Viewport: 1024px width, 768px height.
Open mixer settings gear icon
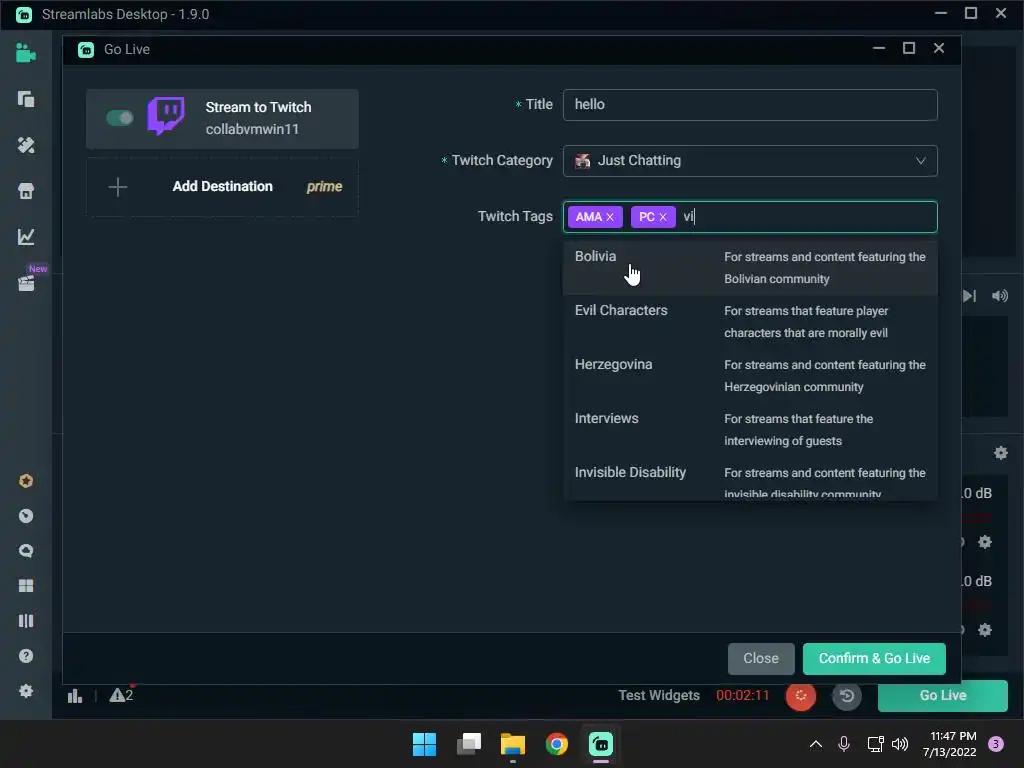1000,453
